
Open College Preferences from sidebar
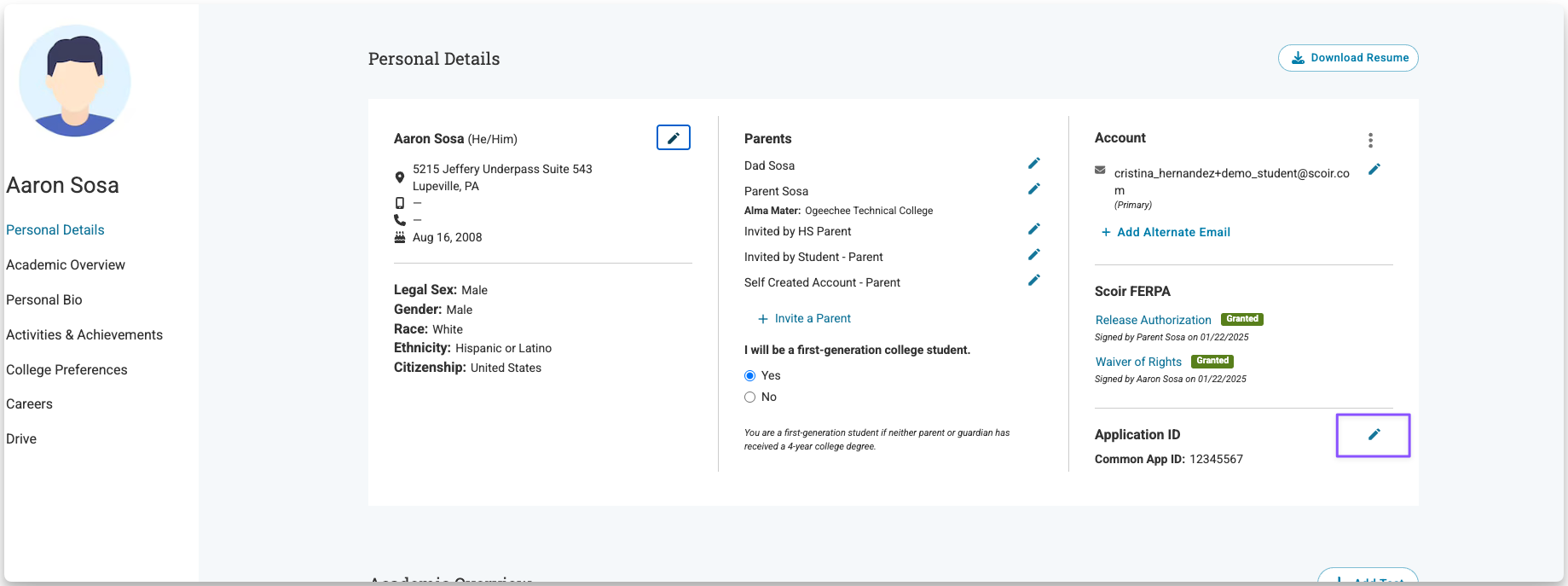coord(67,369)
